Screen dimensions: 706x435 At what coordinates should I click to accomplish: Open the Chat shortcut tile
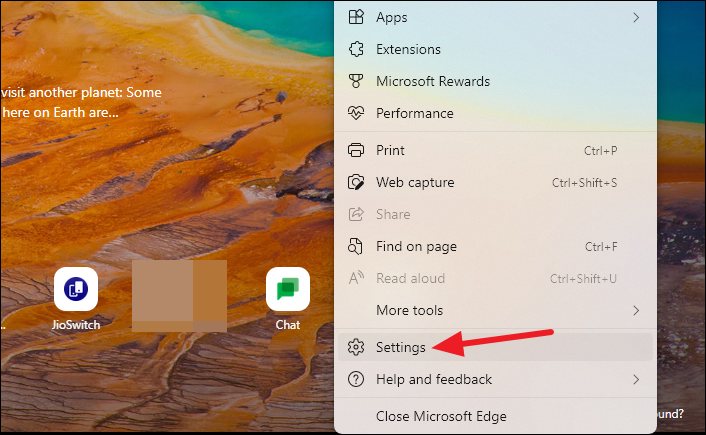pos(288,289)
